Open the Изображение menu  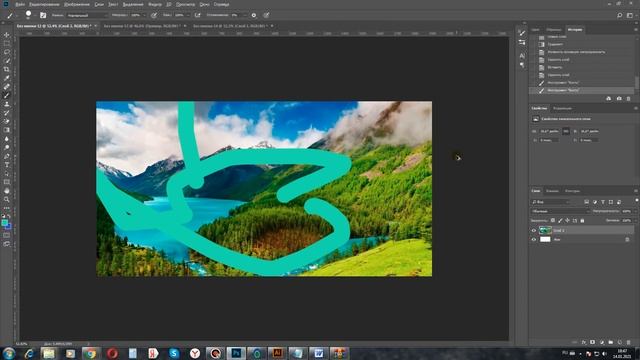[77, 4]
